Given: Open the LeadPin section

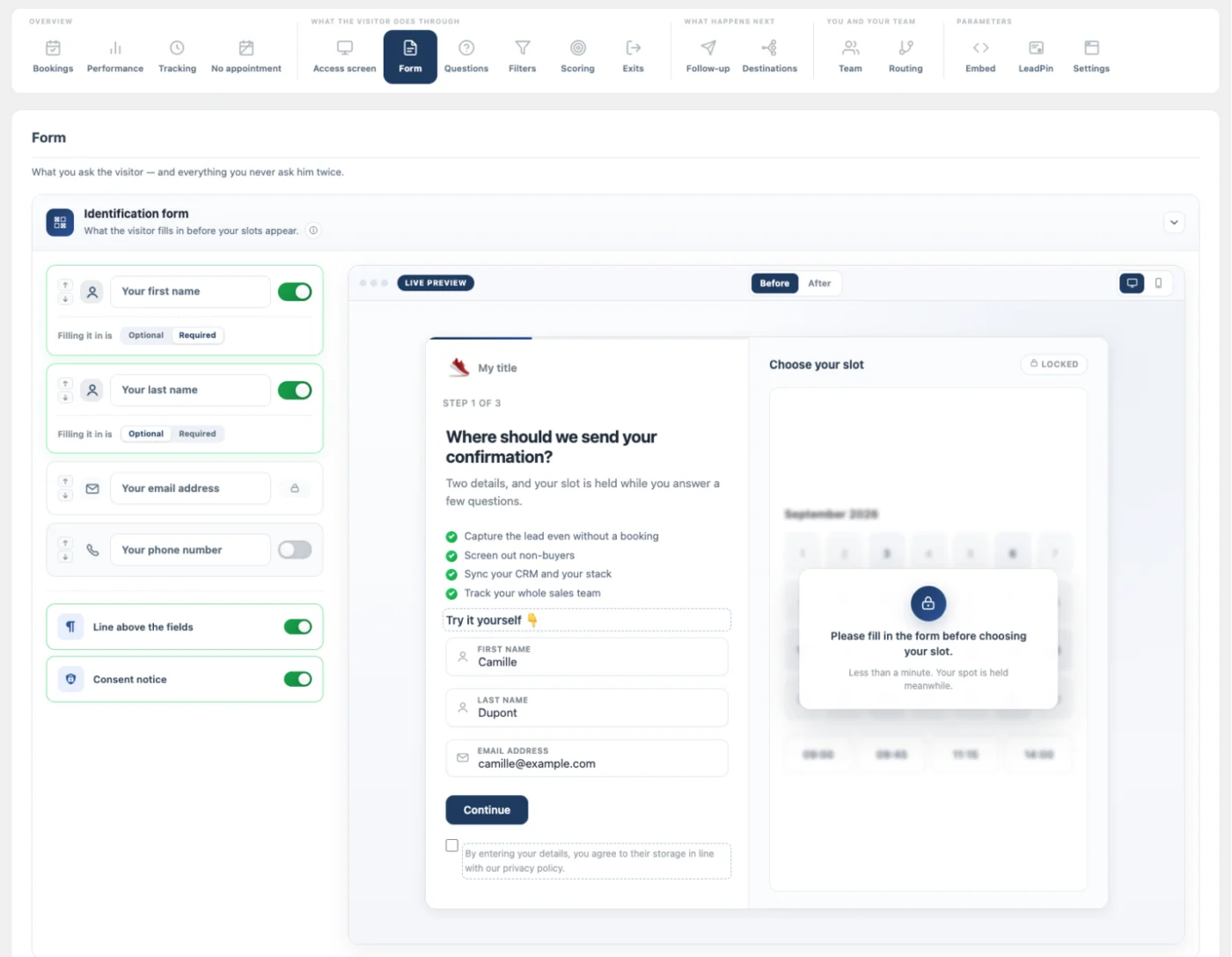Looking at the screenshot, I should pos(1036,56).
